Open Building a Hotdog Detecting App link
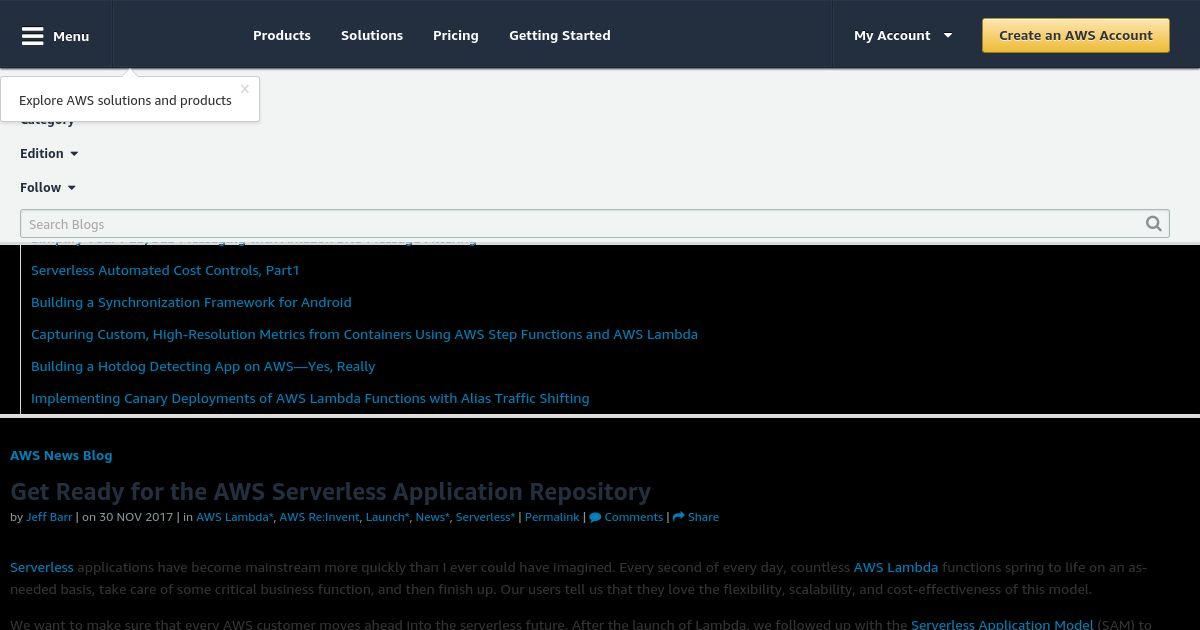 click(203, 366)
